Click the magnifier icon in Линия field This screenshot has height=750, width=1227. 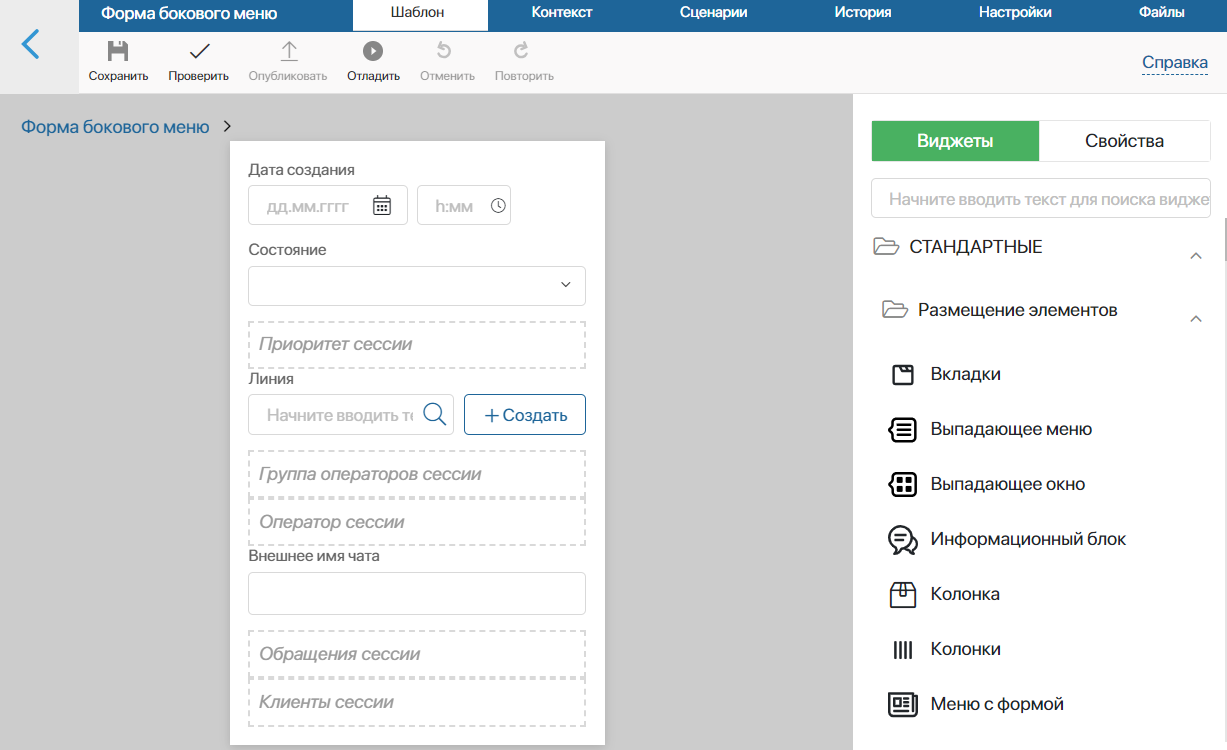point(435,414)
